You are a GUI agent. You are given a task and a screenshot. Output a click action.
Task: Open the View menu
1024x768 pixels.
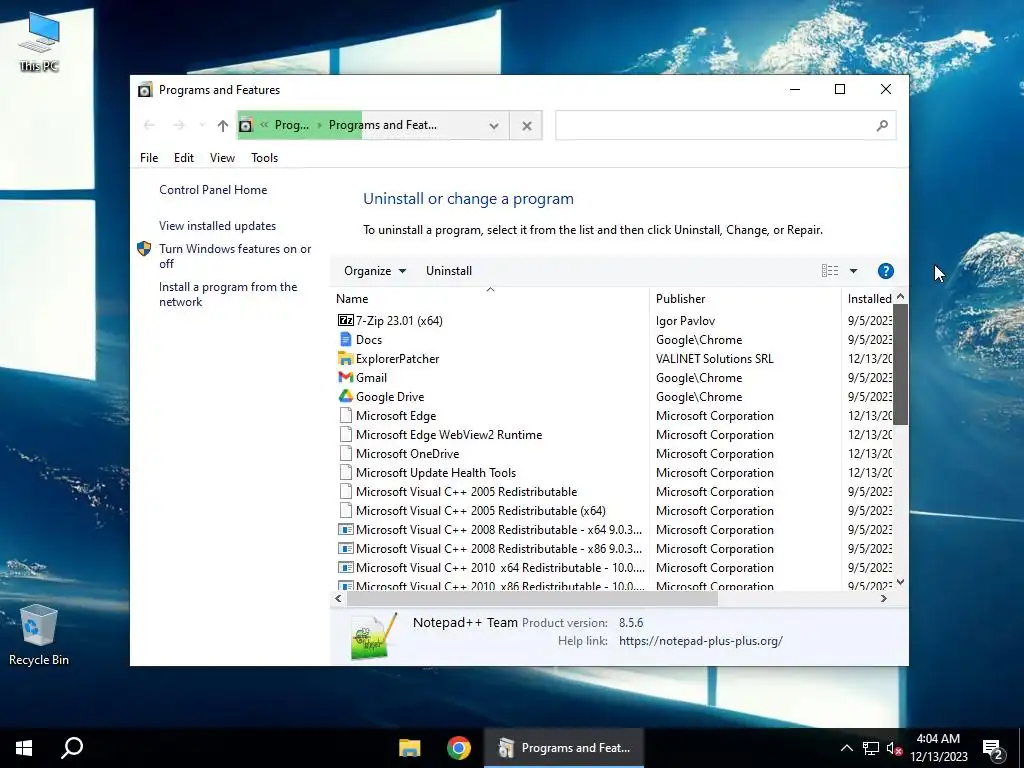click(222, 157)
